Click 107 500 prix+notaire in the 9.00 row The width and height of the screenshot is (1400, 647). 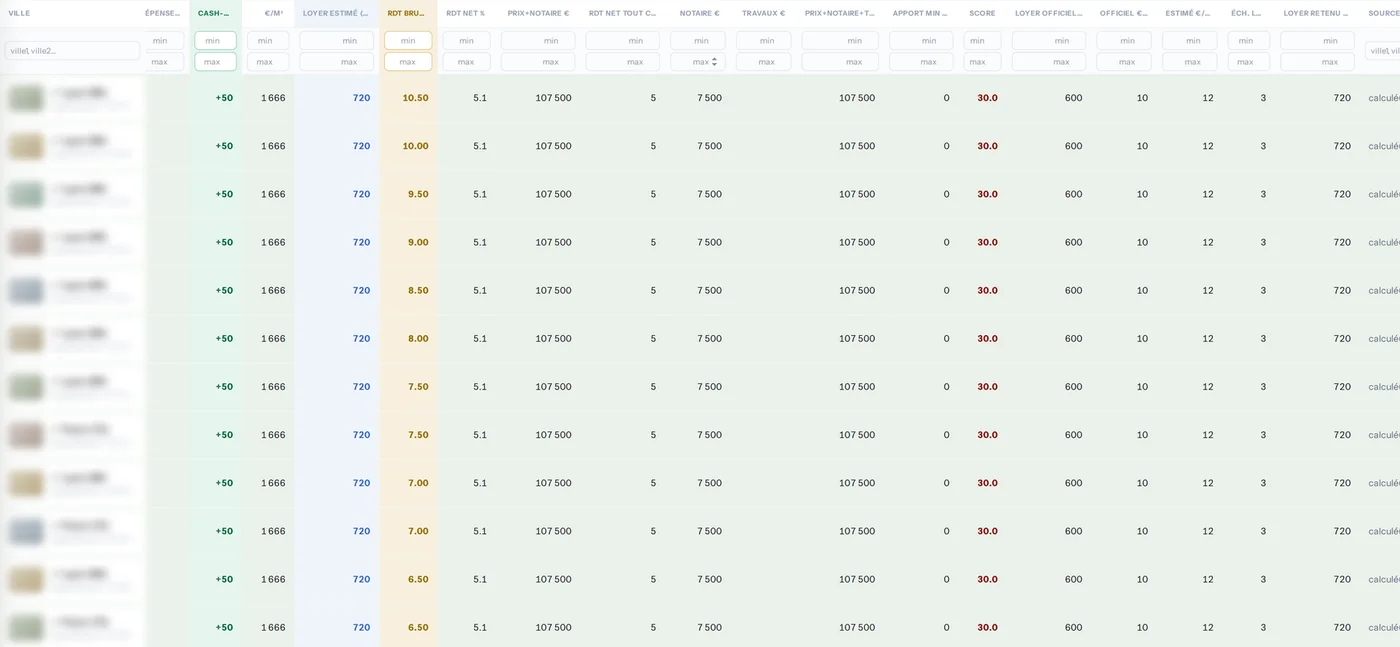coord(553,242)
